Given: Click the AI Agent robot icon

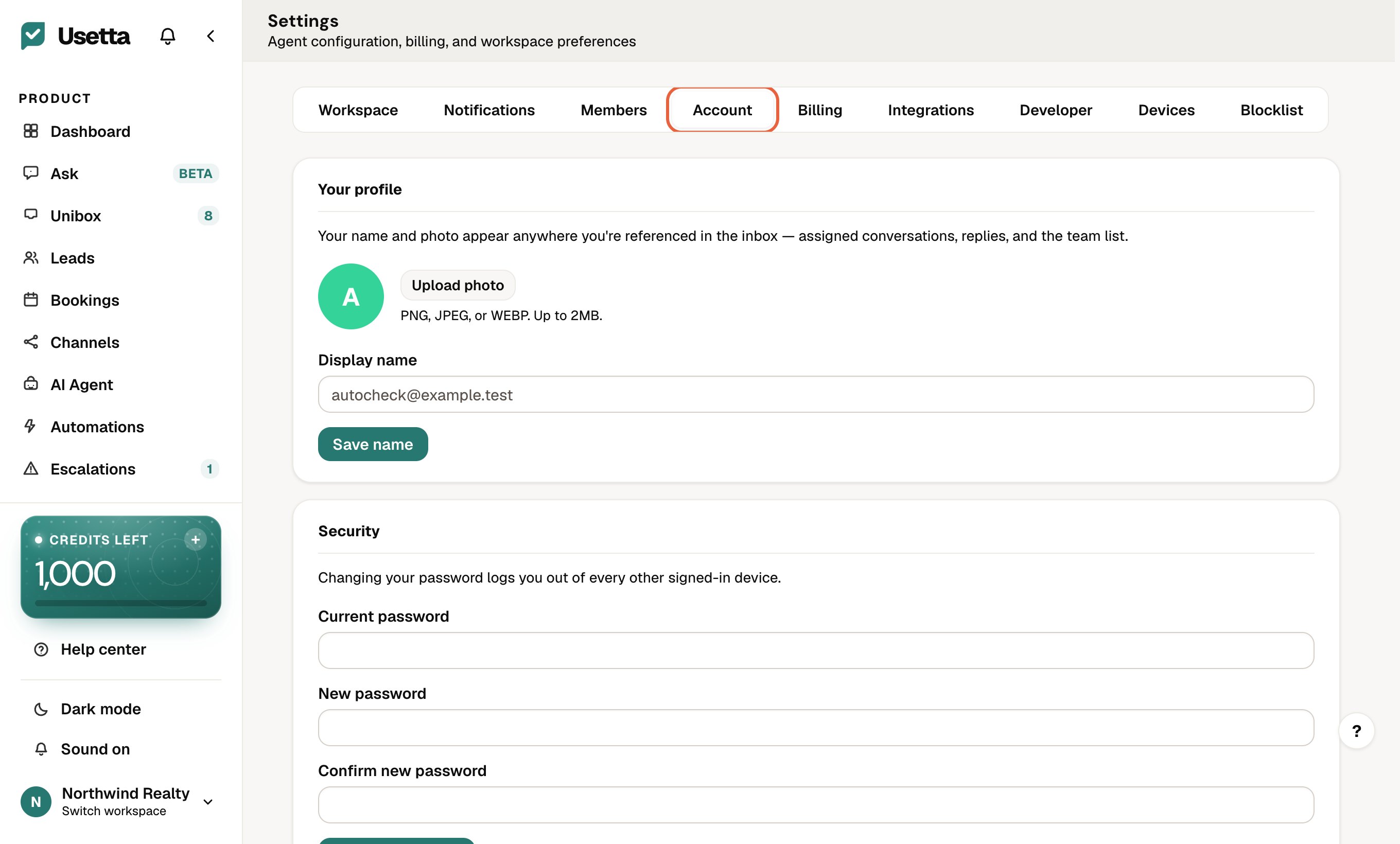Looking at the screenshot, I should click(31, 384).
